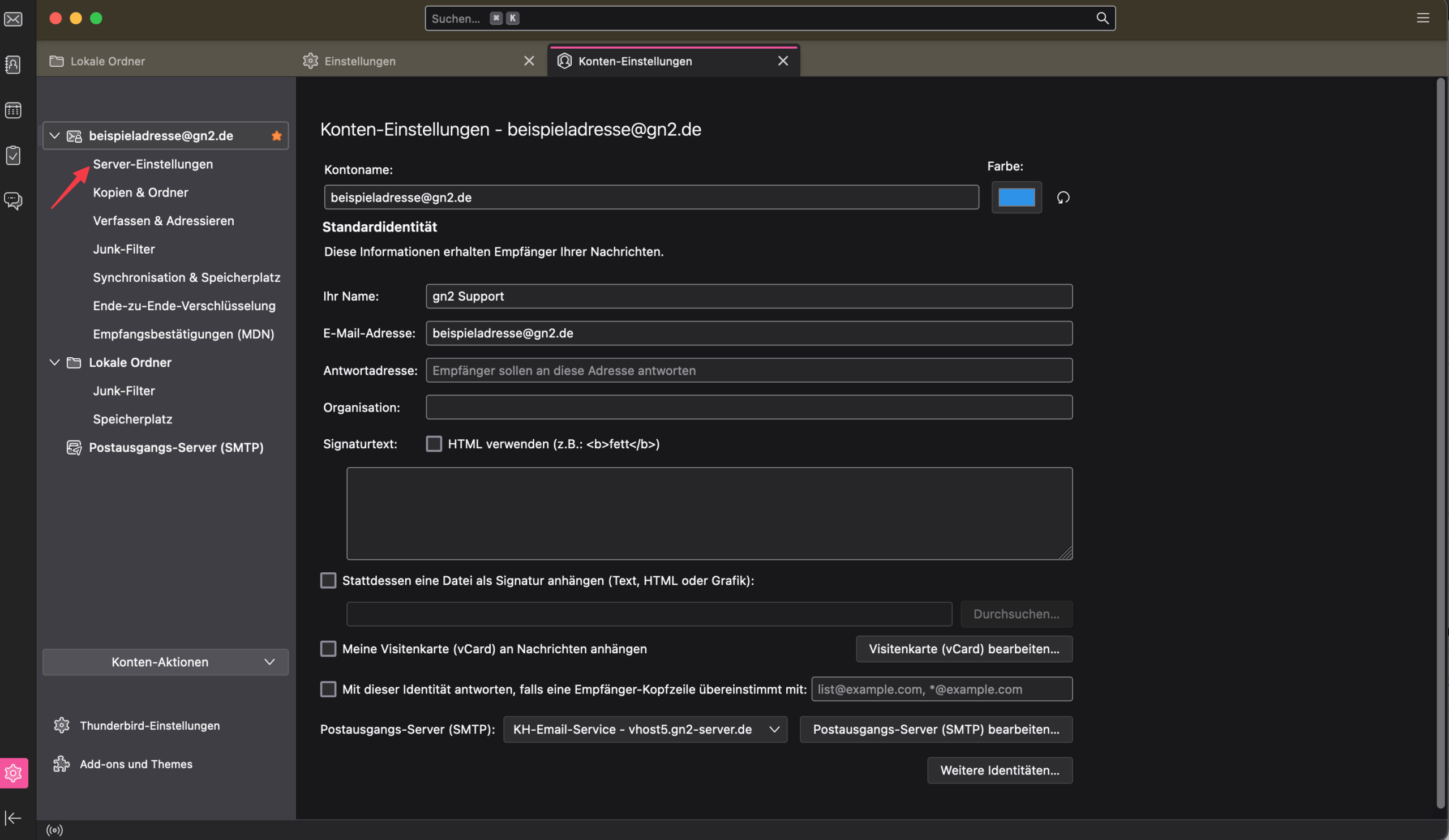
Task: Click the Kontoname input field
Action: coord(651,197)
